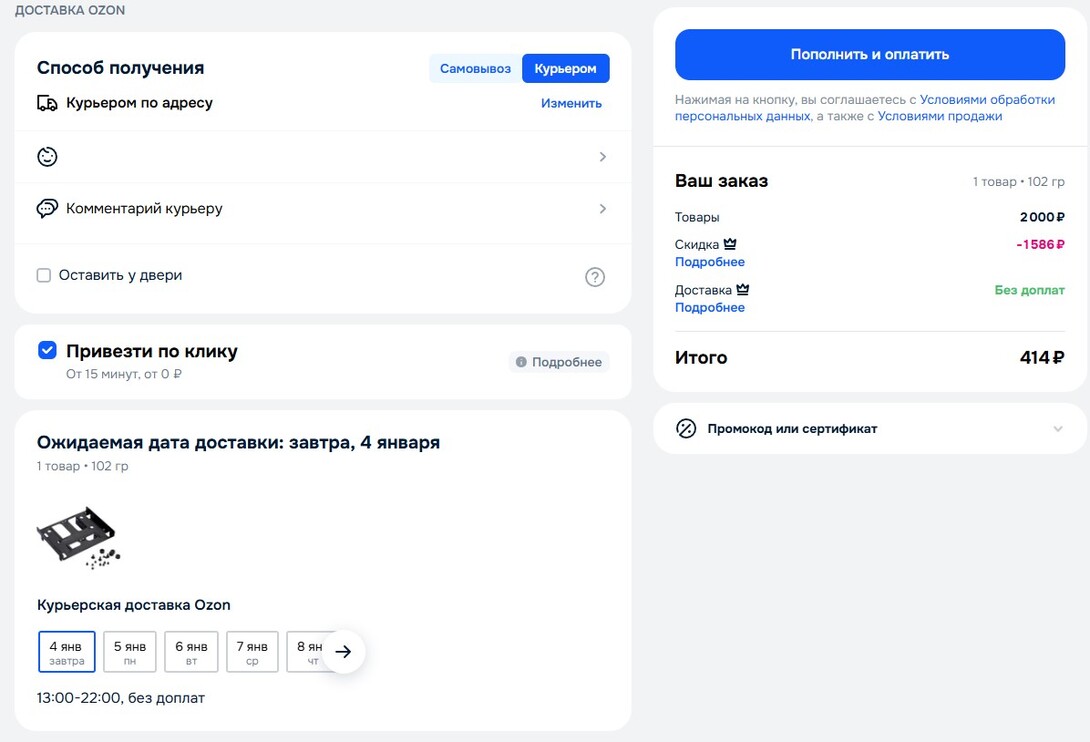Click the percent promo code icon

pyautogui.click(x=686, y=428)
